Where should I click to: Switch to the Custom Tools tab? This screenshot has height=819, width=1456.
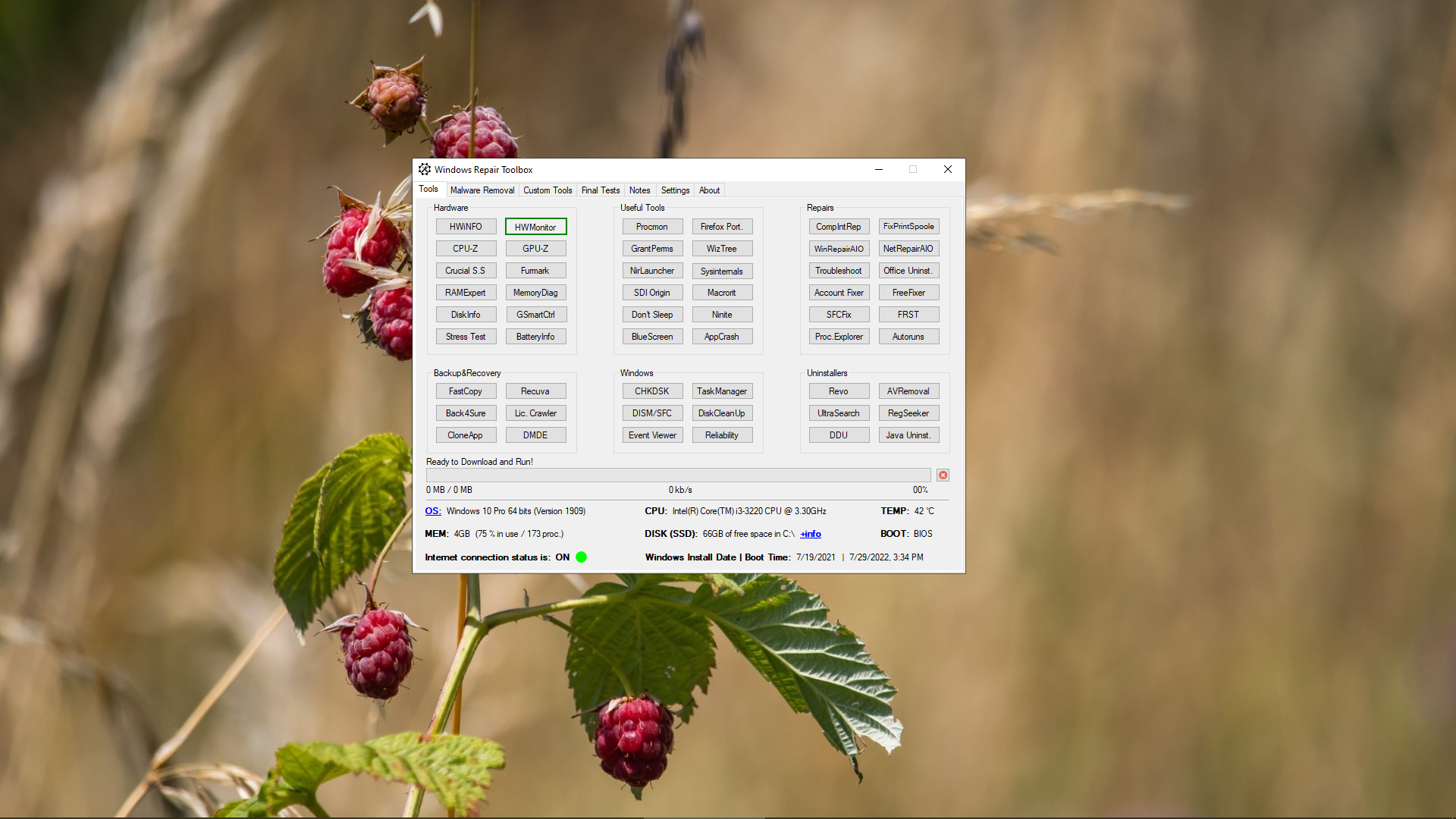pyautogui.click(x=547, y=190)
